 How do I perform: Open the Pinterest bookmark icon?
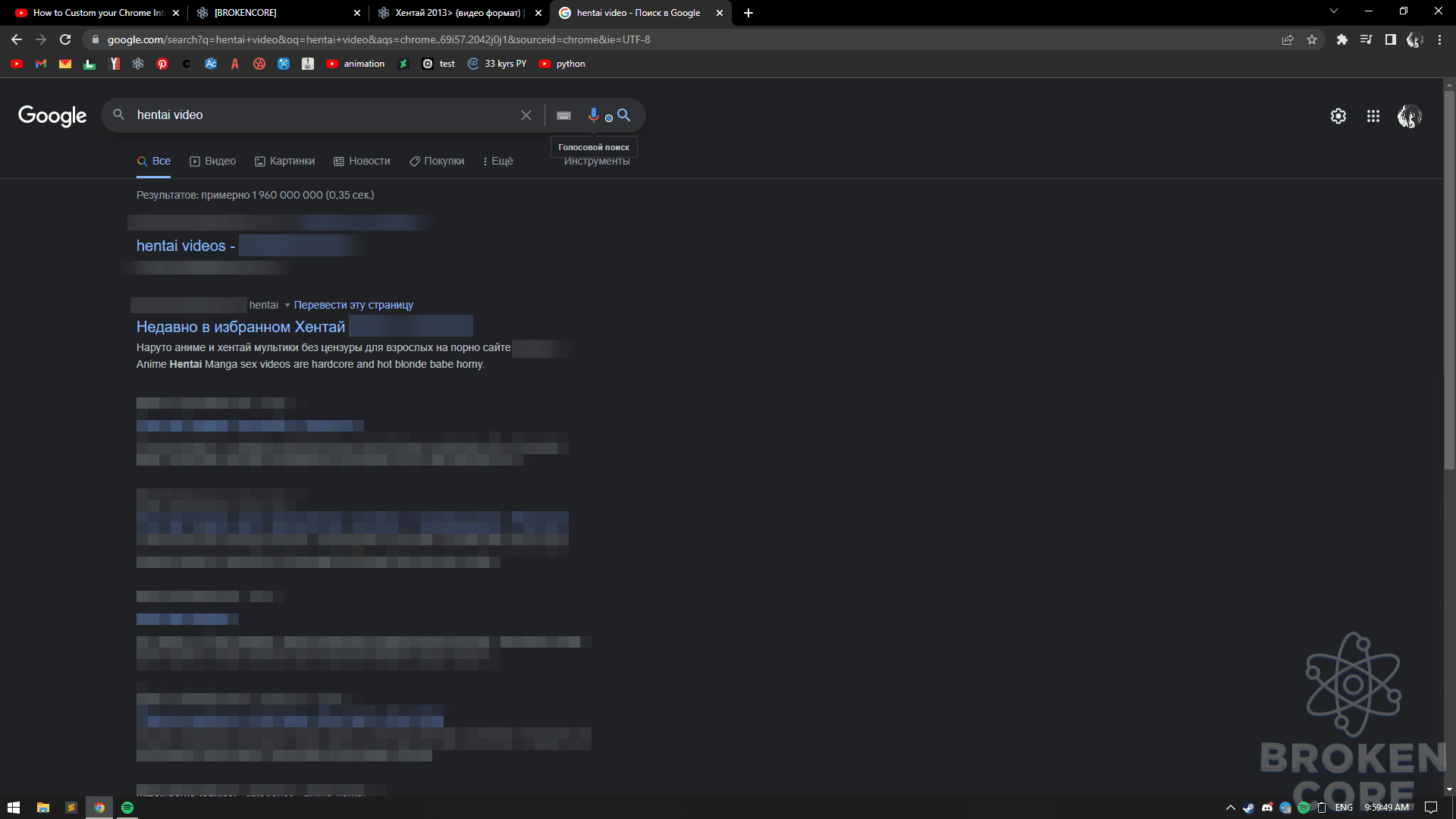[162, 64]
